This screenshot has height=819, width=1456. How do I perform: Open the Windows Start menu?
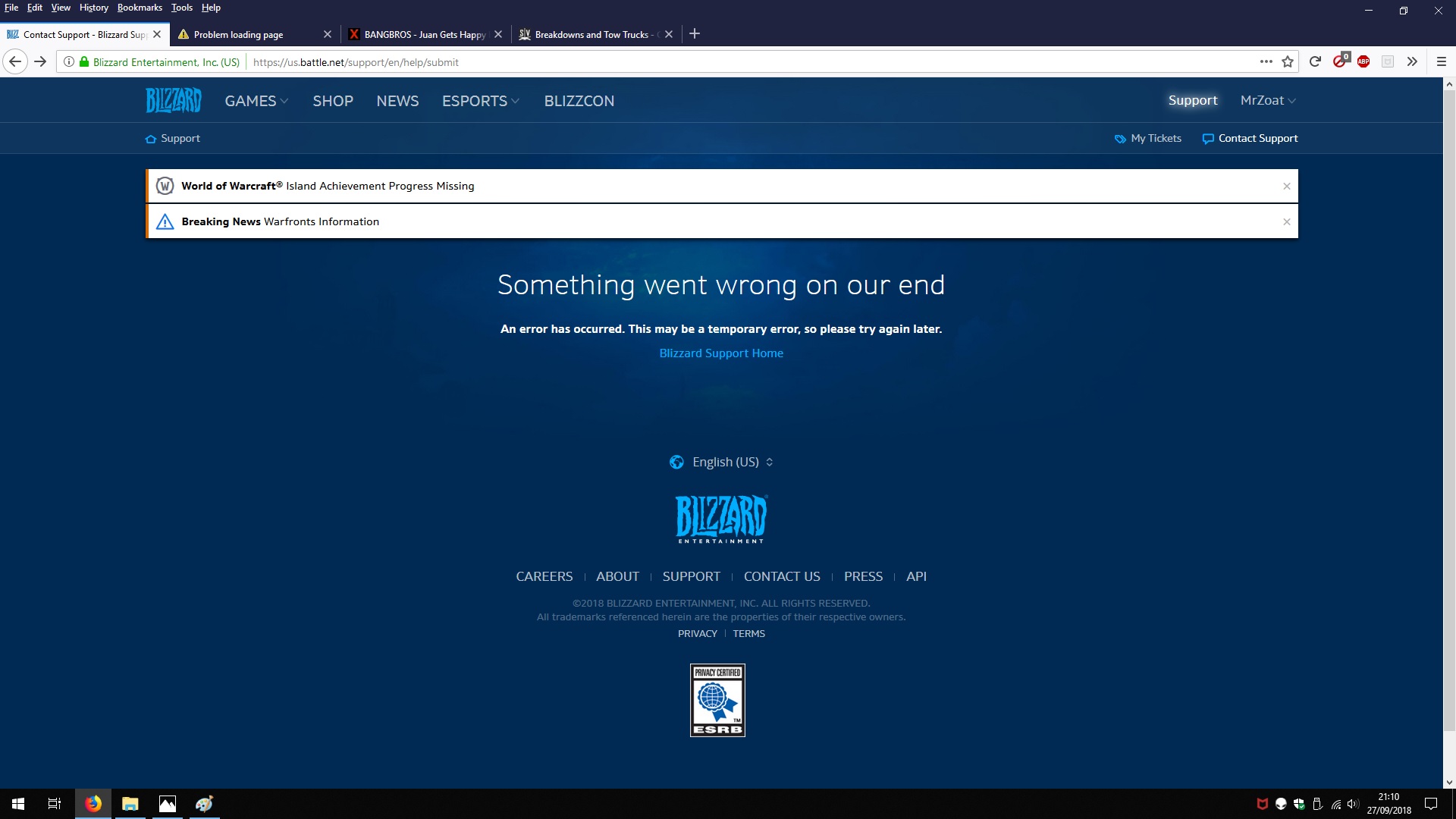(18, 804)
